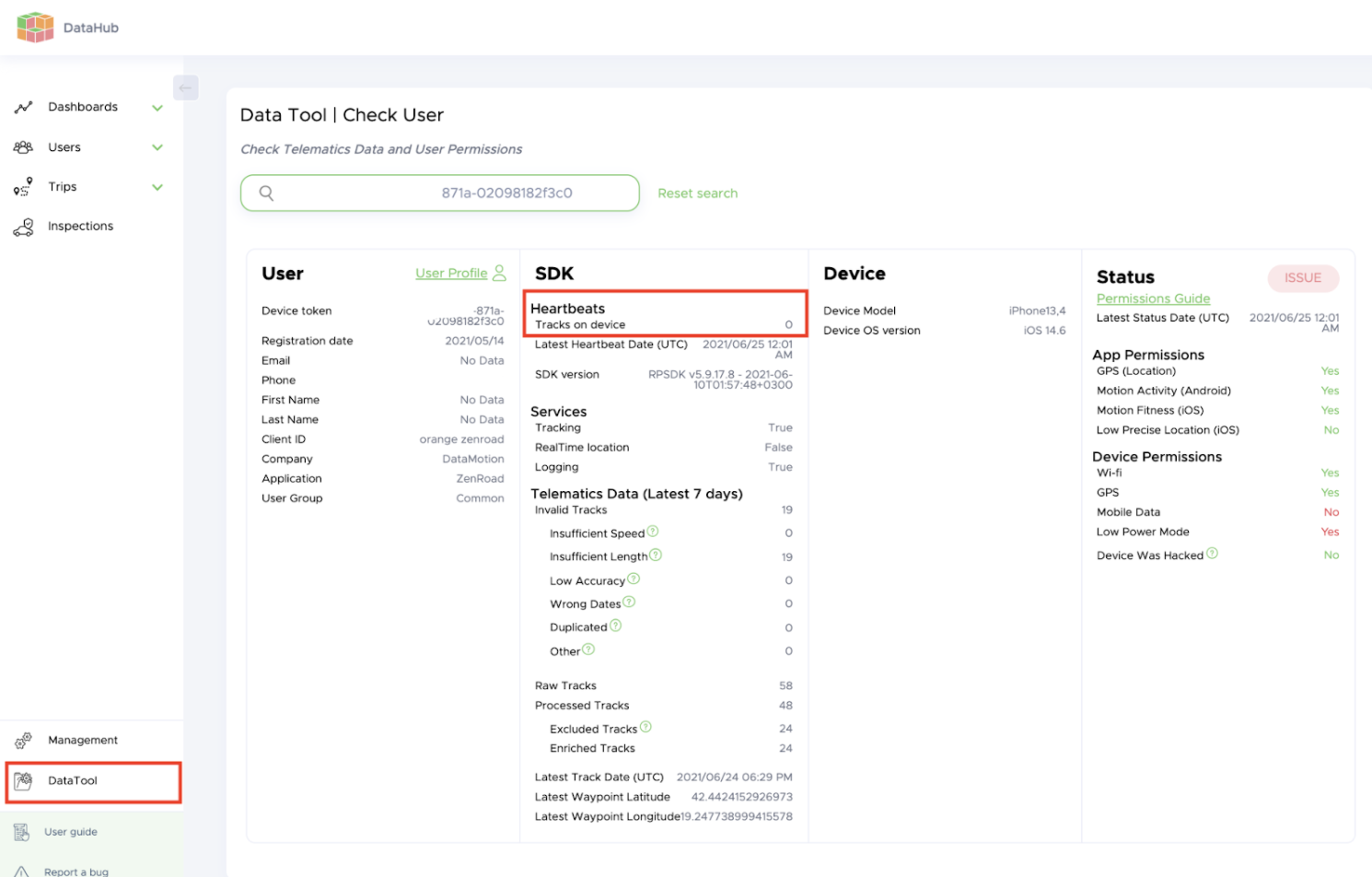Collapse sidebar with the back arrow
Screen dimensions: 1372x877
185,88
